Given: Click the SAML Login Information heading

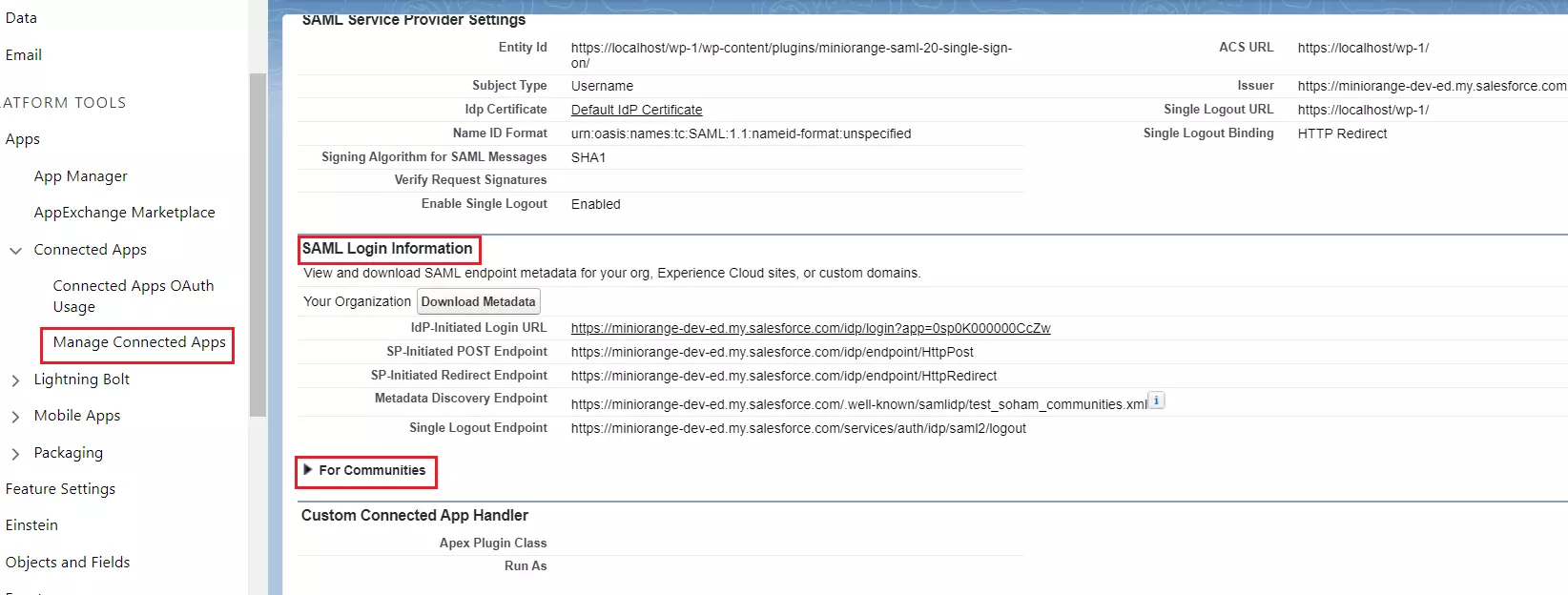Looking at the screenshot, I should click(x=387, y=249).
